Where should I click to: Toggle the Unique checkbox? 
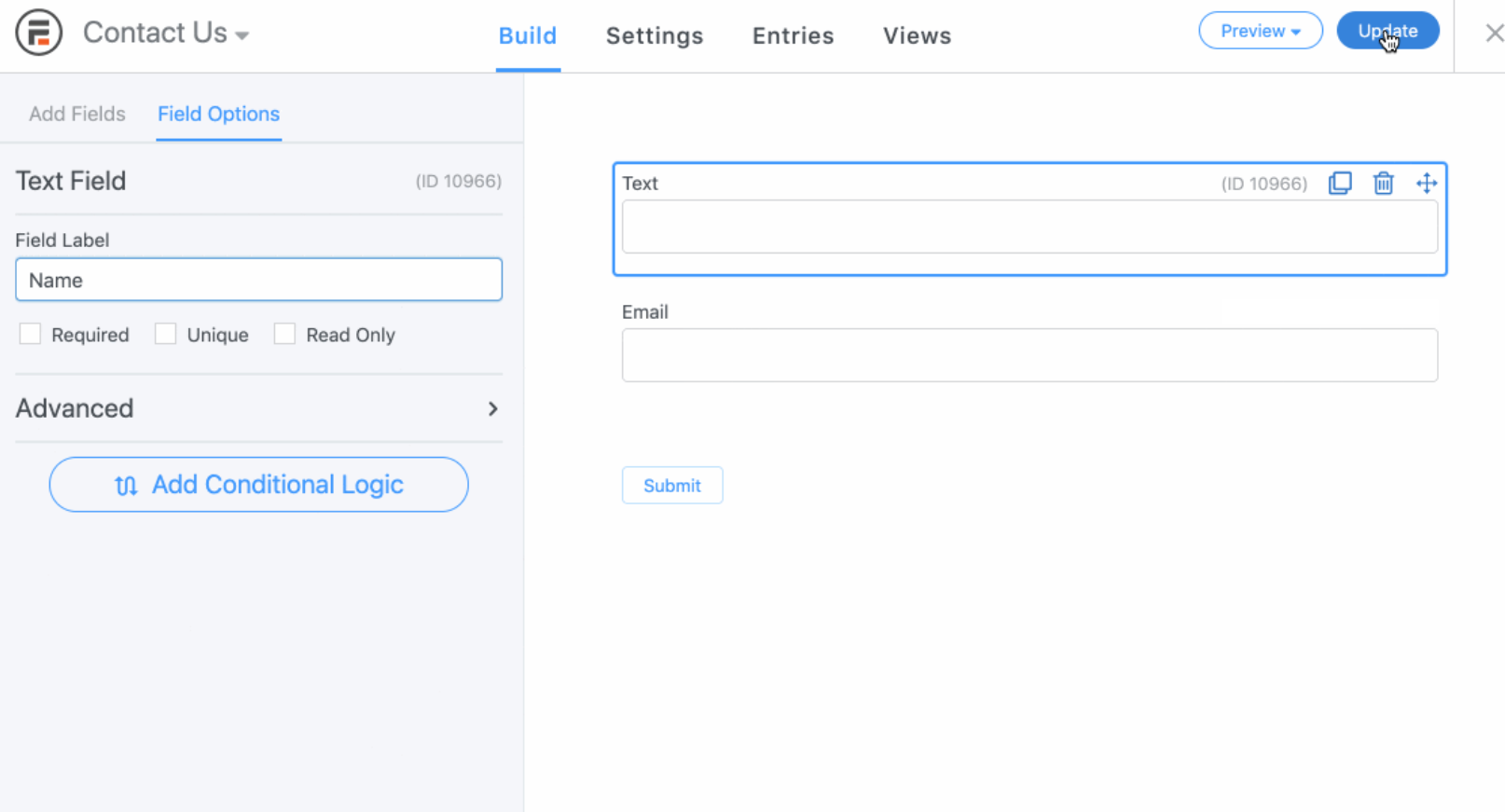[166, 334]
